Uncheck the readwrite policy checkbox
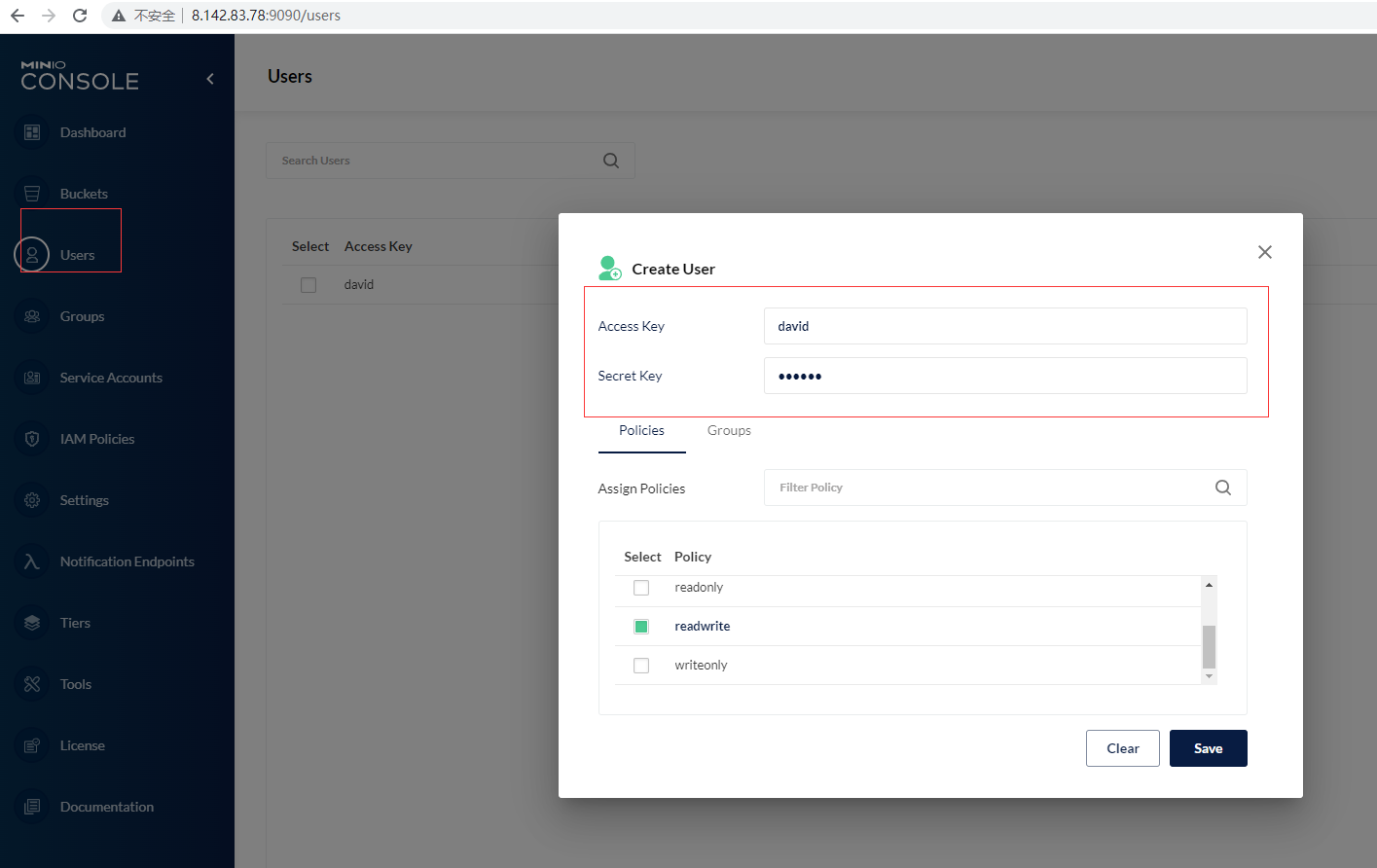This screenshot has height=868, width=1377. (x=641, y=627)
